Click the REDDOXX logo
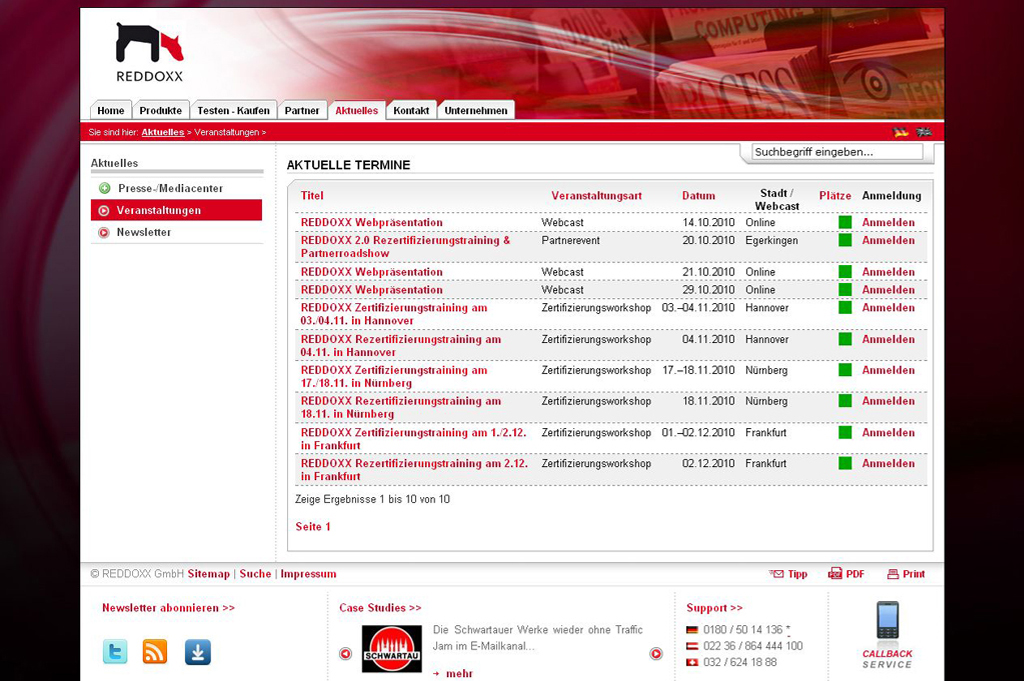 click(x=150, y=52)
